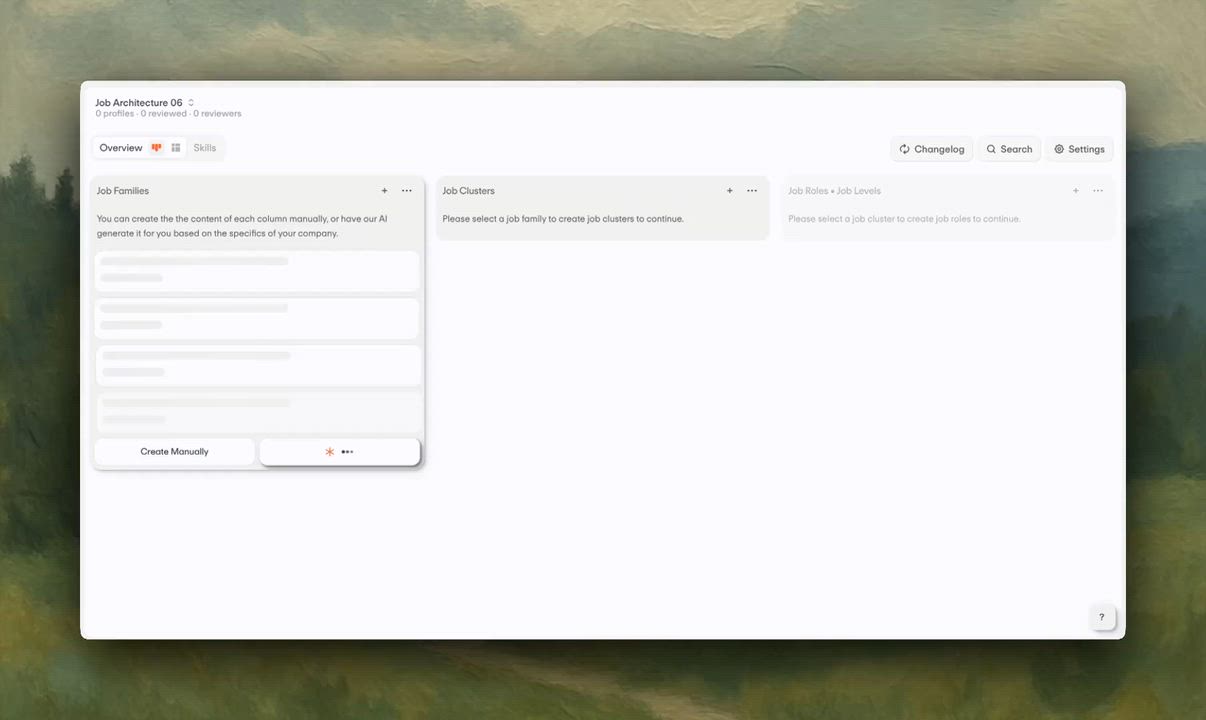Open the Job Families three-dot menu
The width and height of the screenshot is (1206, 720).
(x=406, y=191)
